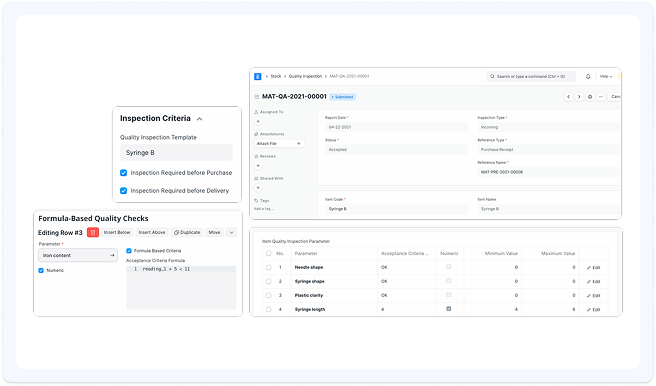656x386 pixels.
Task: Open the Status field showing Accepted
Action: 397,150
